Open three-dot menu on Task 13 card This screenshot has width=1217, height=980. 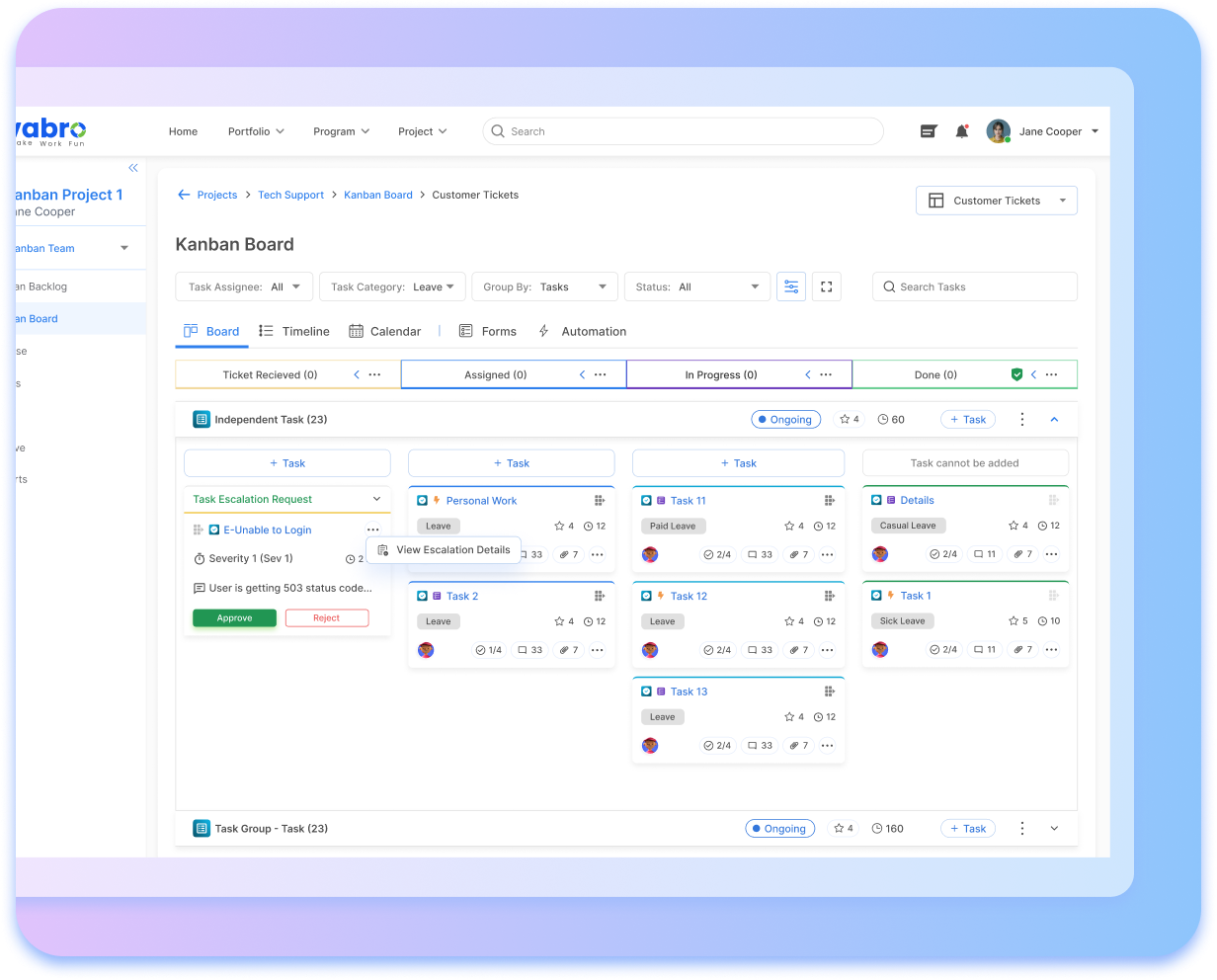click(827, 746)
